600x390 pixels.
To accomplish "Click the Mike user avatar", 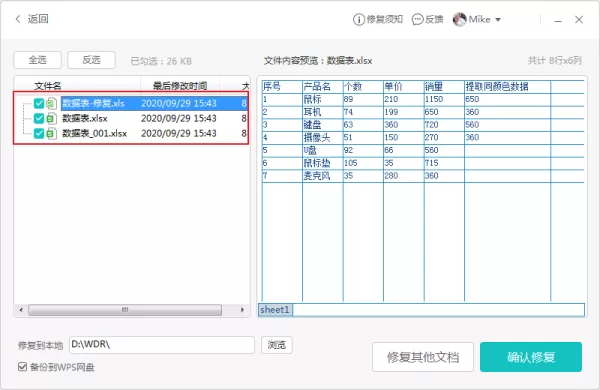I will [x=459, y=19].
